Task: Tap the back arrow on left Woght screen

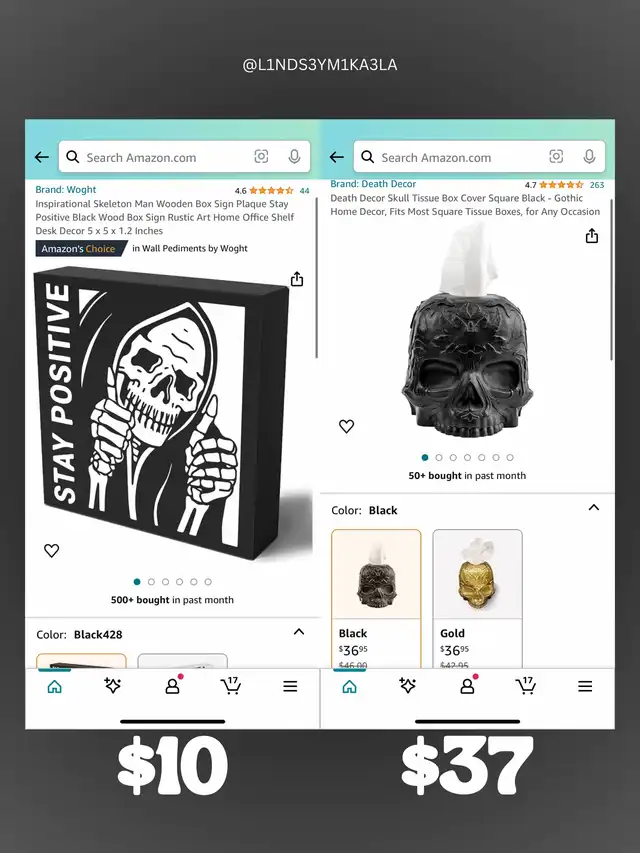Action: 42,157
